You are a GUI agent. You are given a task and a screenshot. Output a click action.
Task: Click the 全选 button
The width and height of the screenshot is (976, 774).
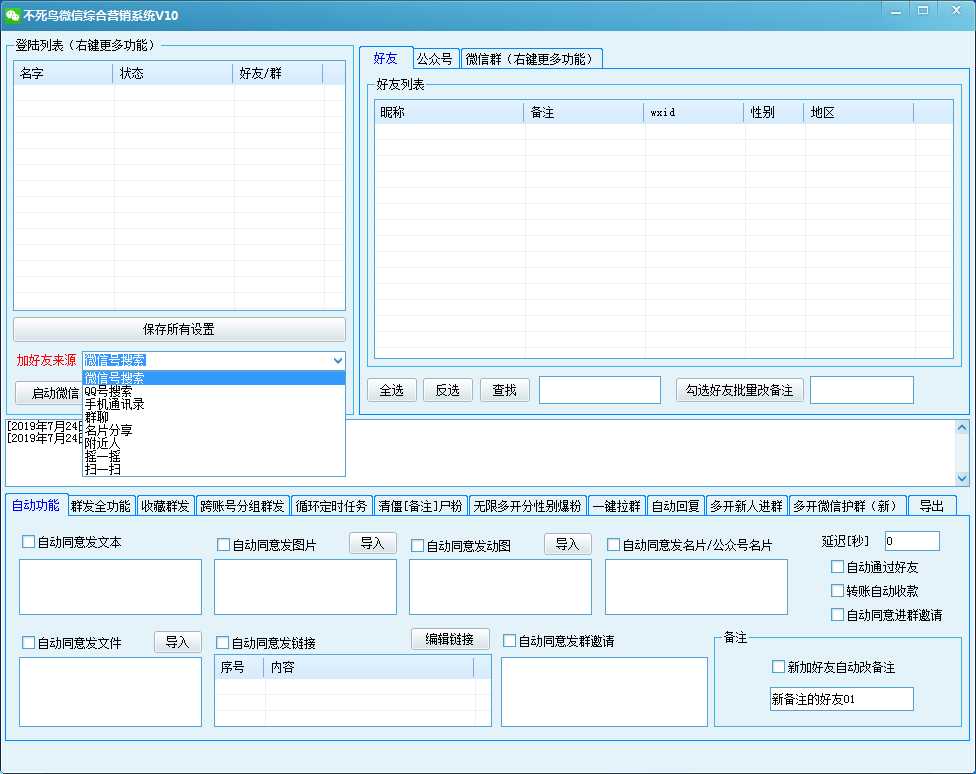(392, 390)
